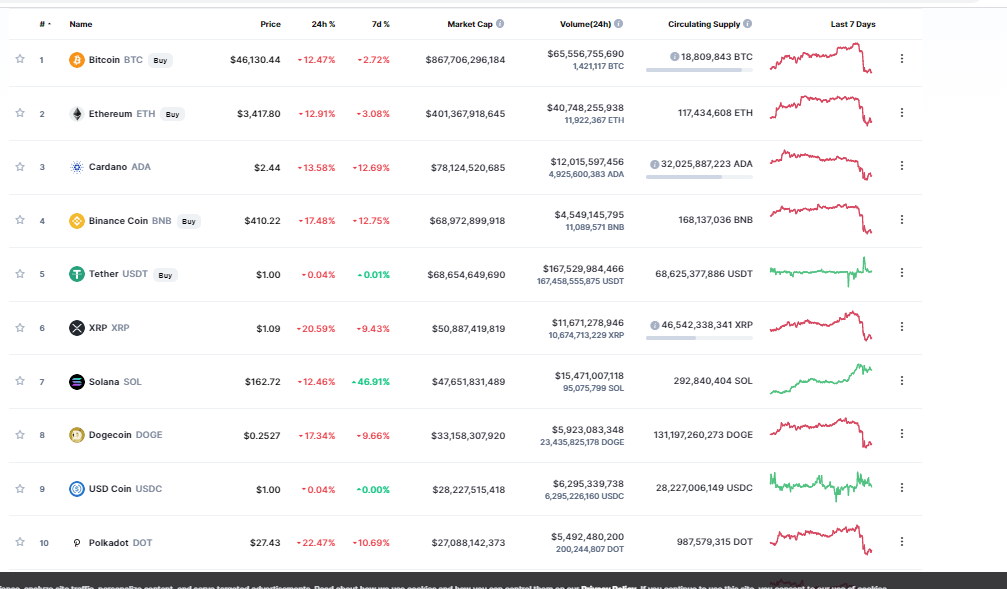This screenshot has width=1007, height=589.
Task: Toggle the Polkadot watchlist star
Action: (x=20, y=542)
